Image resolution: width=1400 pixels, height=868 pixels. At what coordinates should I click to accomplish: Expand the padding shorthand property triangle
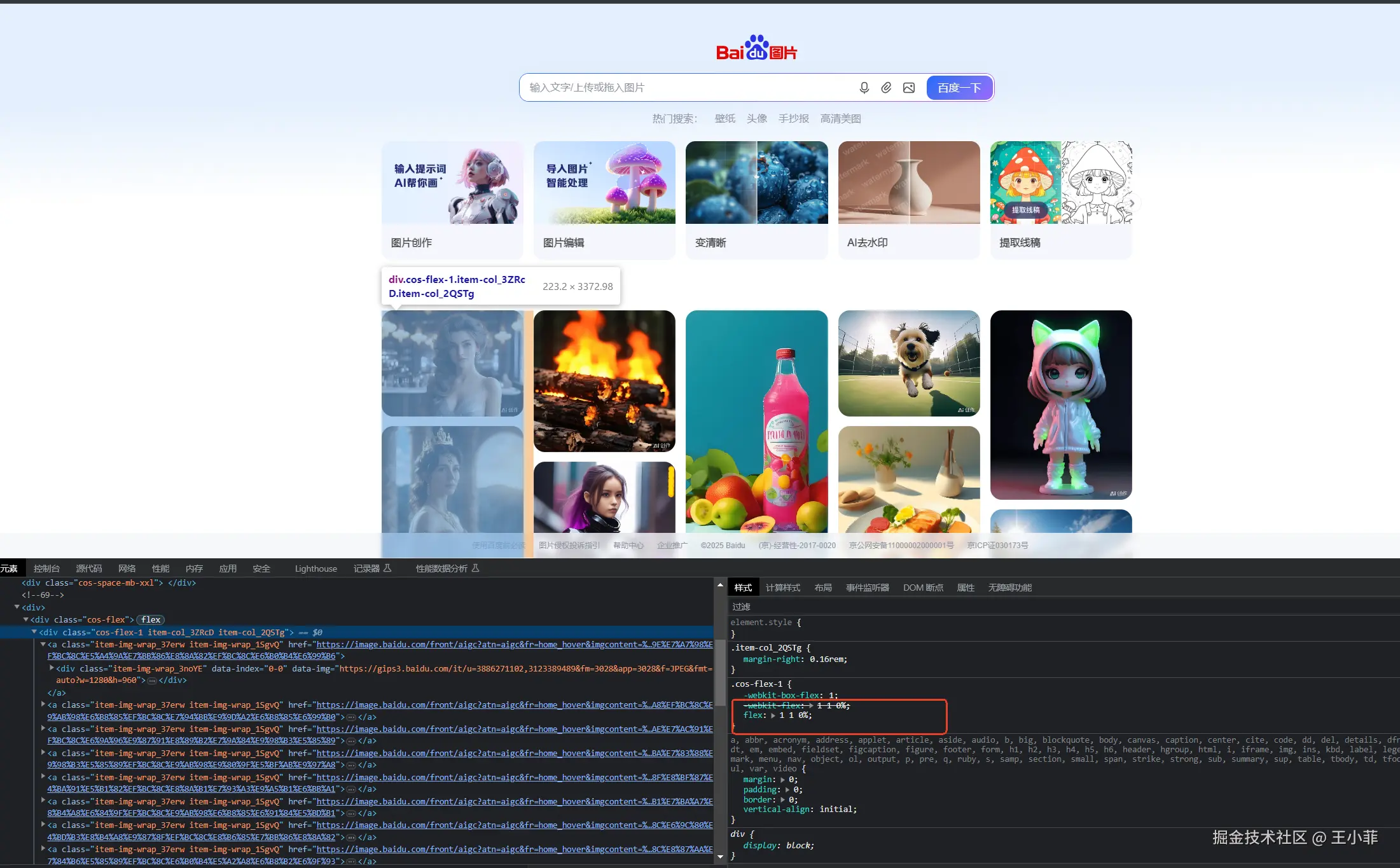point(787,790)
